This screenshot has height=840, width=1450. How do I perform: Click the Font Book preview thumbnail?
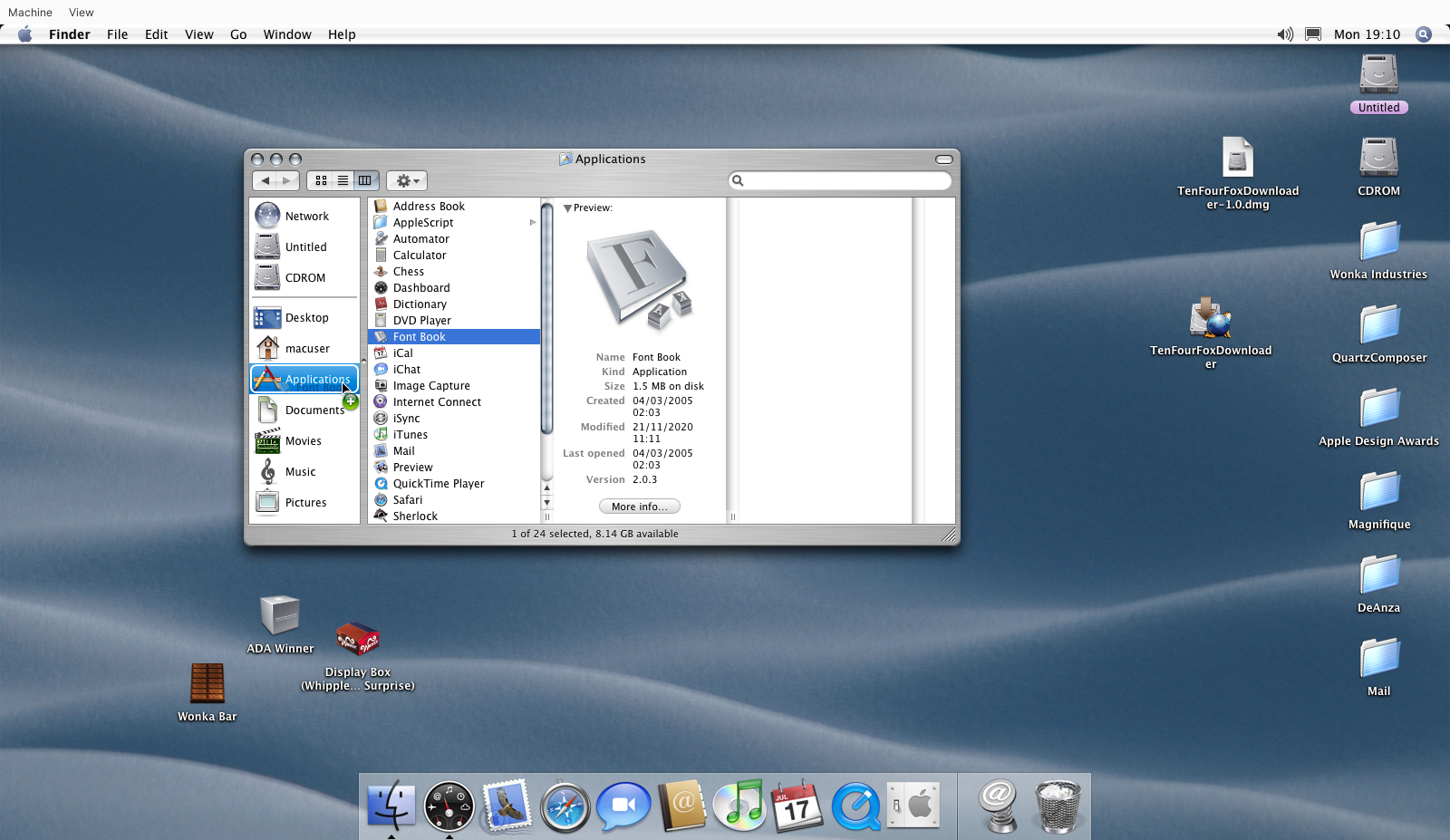[640, 280]
